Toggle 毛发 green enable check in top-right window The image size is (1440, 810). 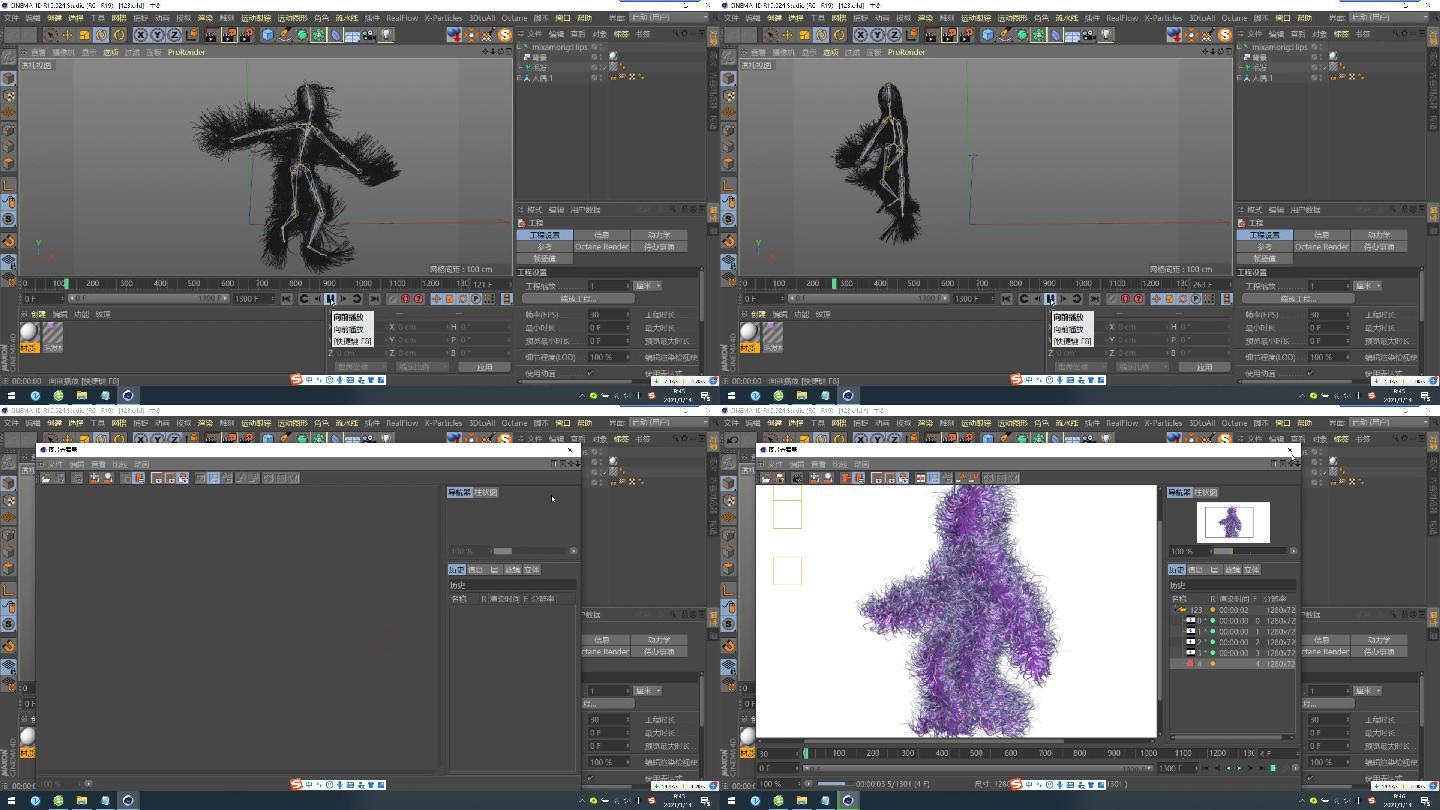click(1324, 67)
